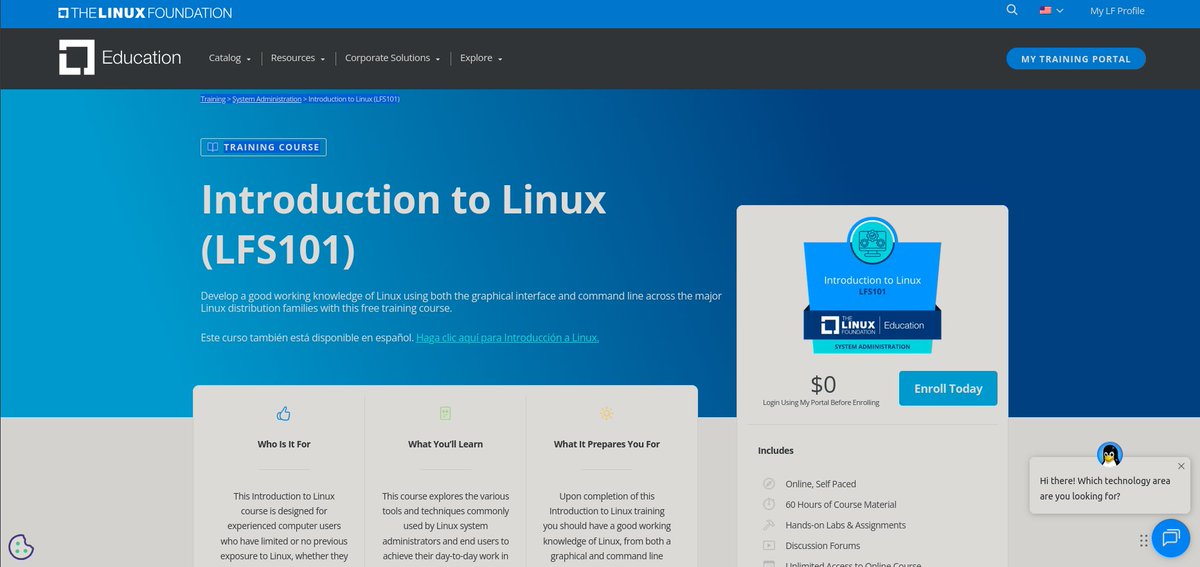The width and height of the screenshot is (1200, 567).
Task: Click the Enroll Today button
Action: [948, 388]
